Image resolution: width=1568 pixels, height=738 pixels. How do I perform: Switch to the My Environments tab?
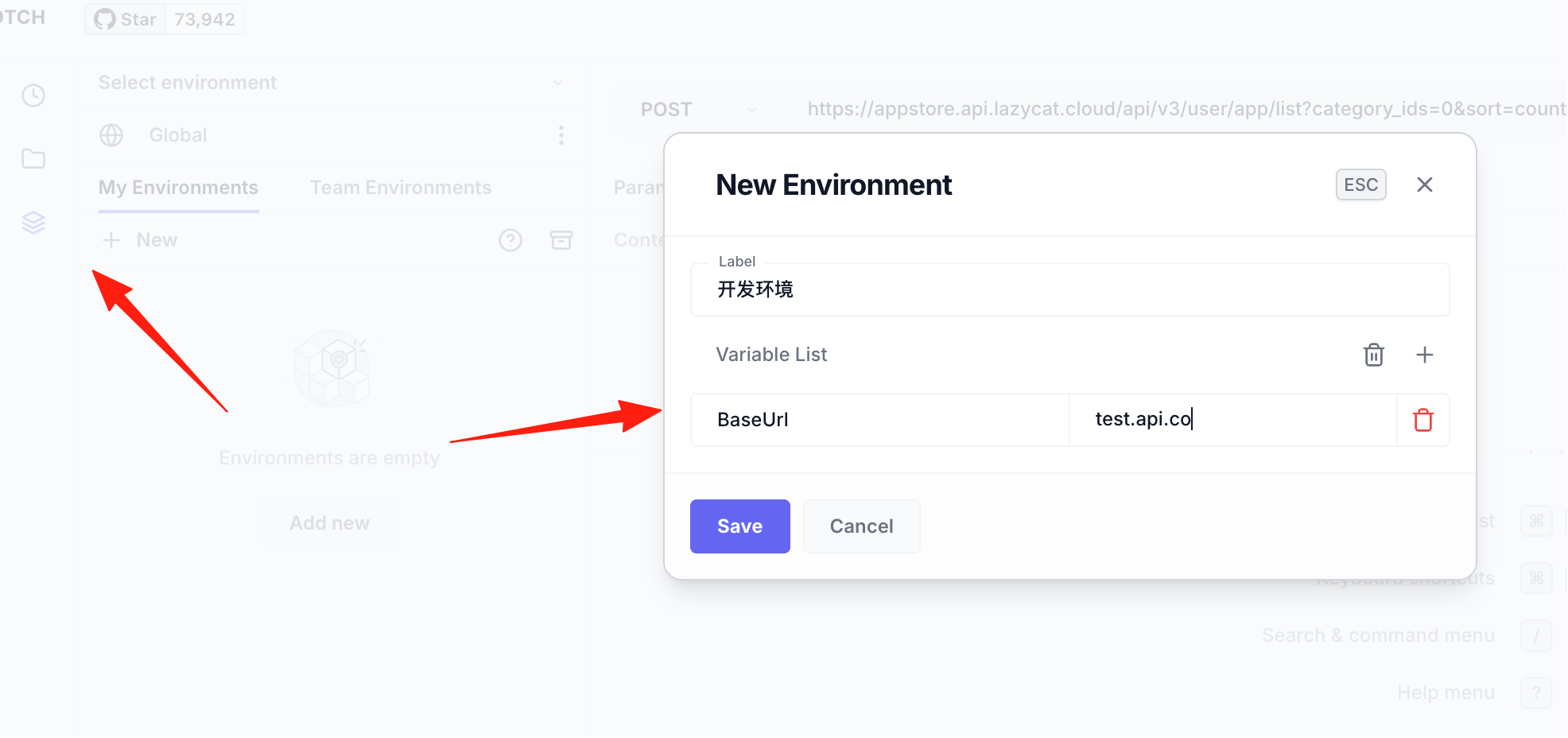point(178,188)
